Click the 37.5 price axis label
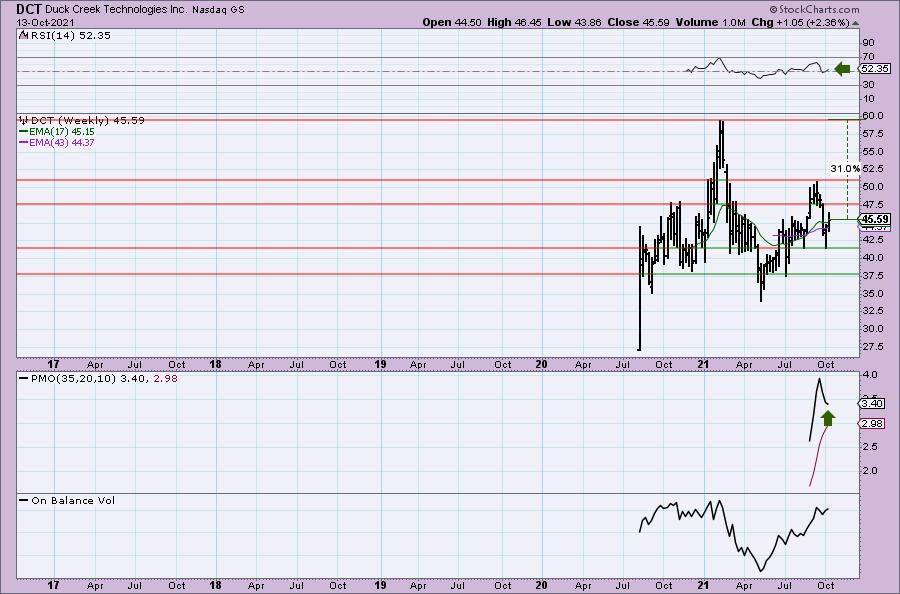 pos(872,275)
